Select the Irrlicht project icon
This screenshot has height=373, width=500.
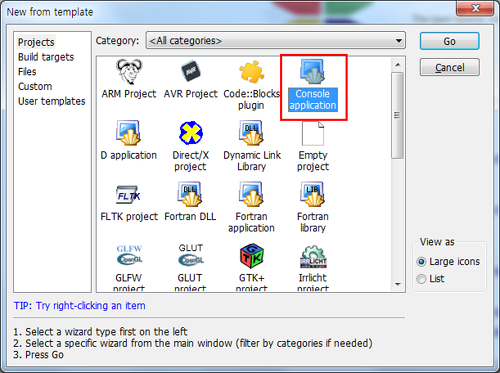[313, 257]
